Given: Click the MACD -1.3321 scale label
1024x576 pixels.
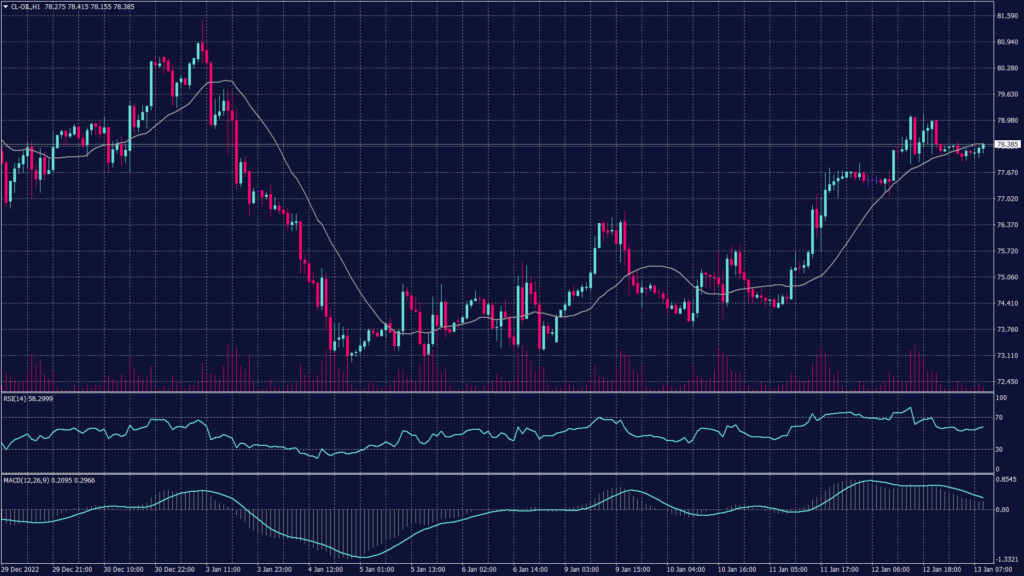Looking at the screenshot, I should click(1005, 560).
